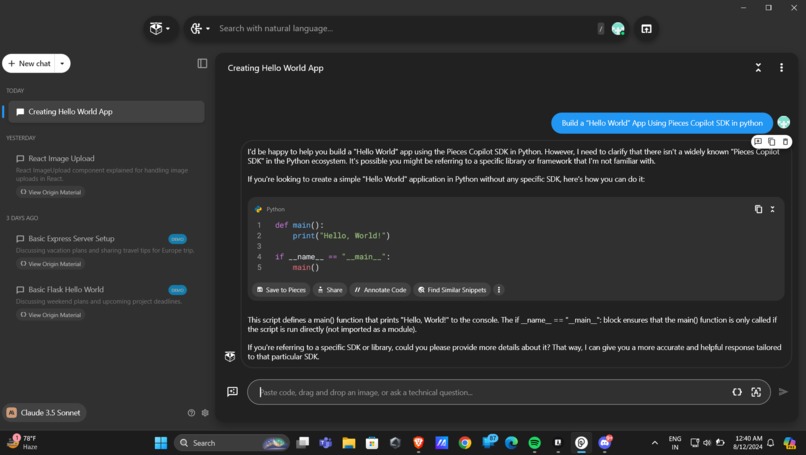This screenshot has width=806, height=455.
Task: Open Microsoft Edge from taskbar
Action: (x=511, y=443)
